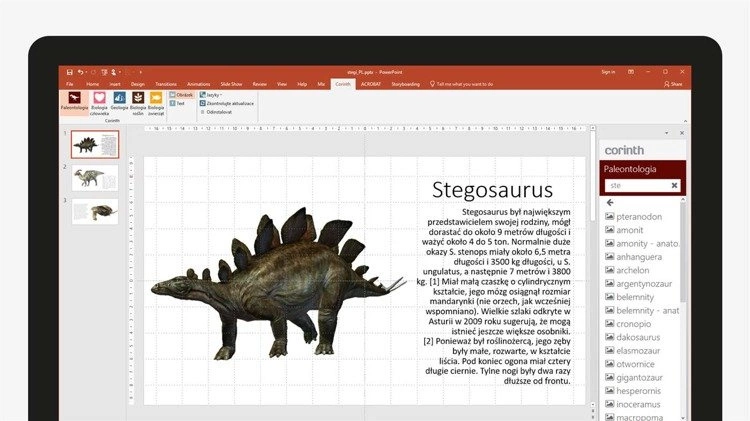Screen dimensions: 750x421
Task: Click the Sign in link
Action: [608, 72]
